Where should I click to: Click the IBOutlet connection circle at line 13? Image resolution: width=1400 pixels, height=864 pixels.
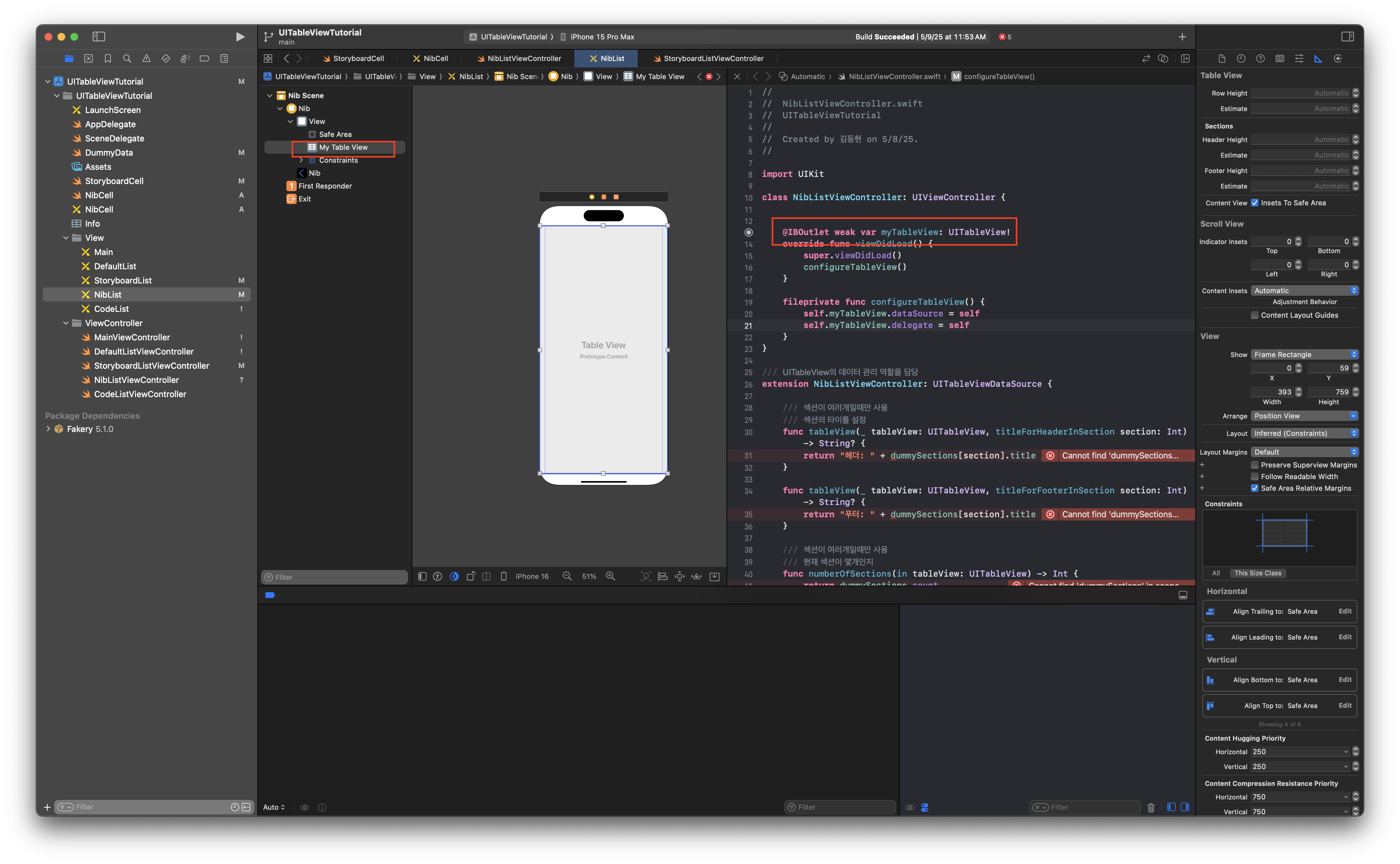click(x=748, y=232)
